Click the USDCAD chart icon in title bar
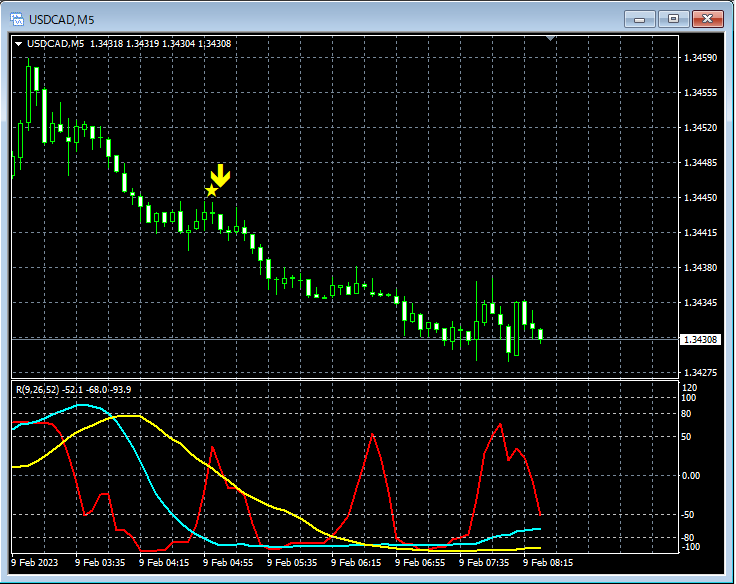736x584 pixels. click(16, 19)
